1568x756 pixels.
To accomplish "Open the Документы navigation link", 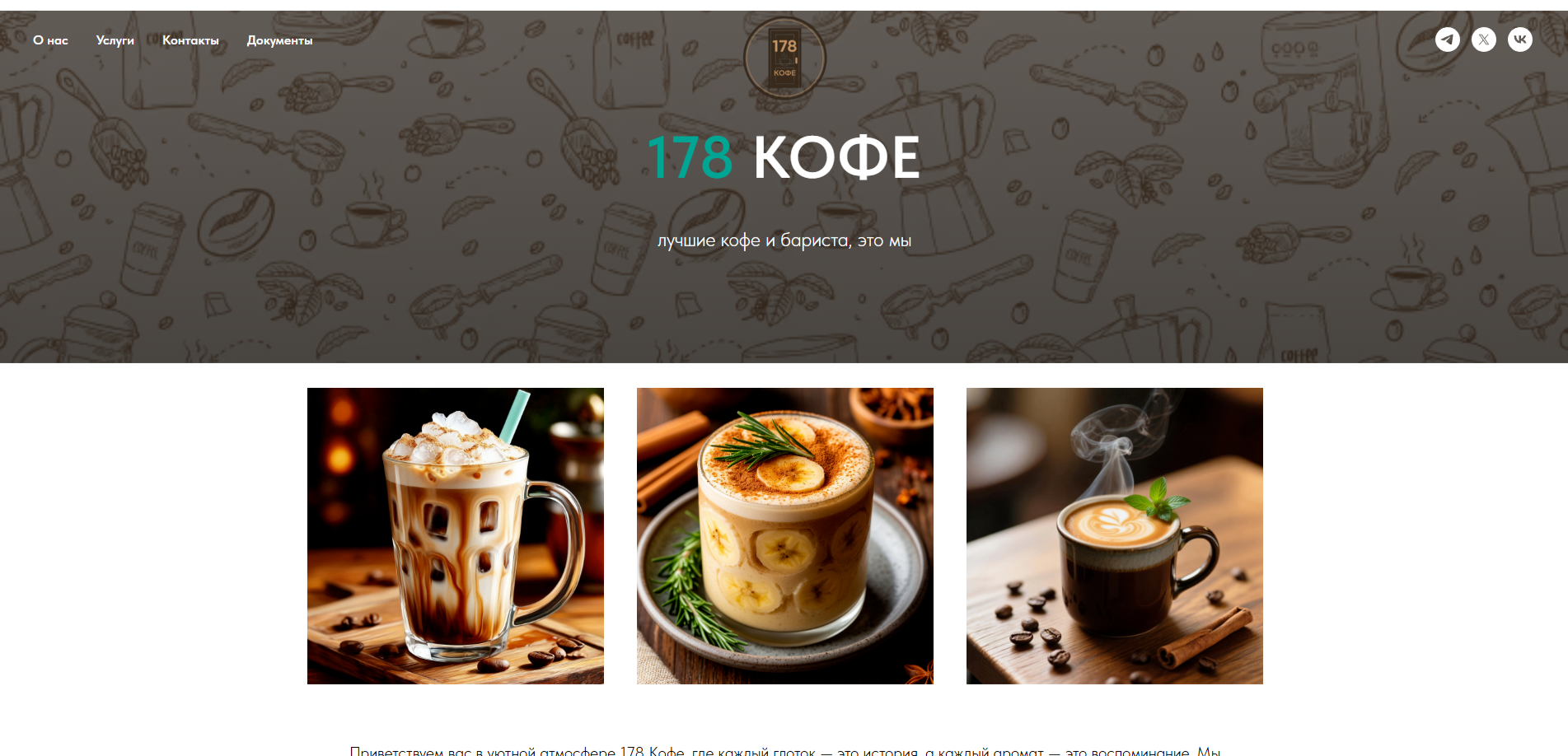I will point(279,40).
